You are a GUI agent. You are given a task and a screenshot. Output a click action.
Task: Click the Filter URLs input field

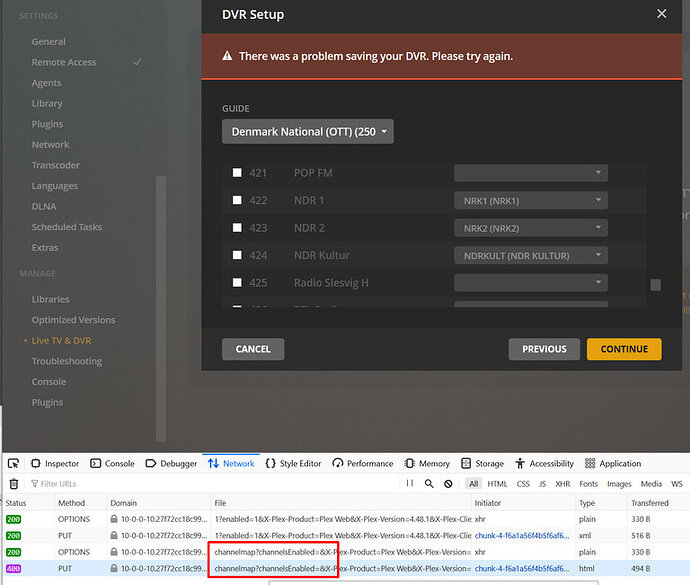point(213,484)
